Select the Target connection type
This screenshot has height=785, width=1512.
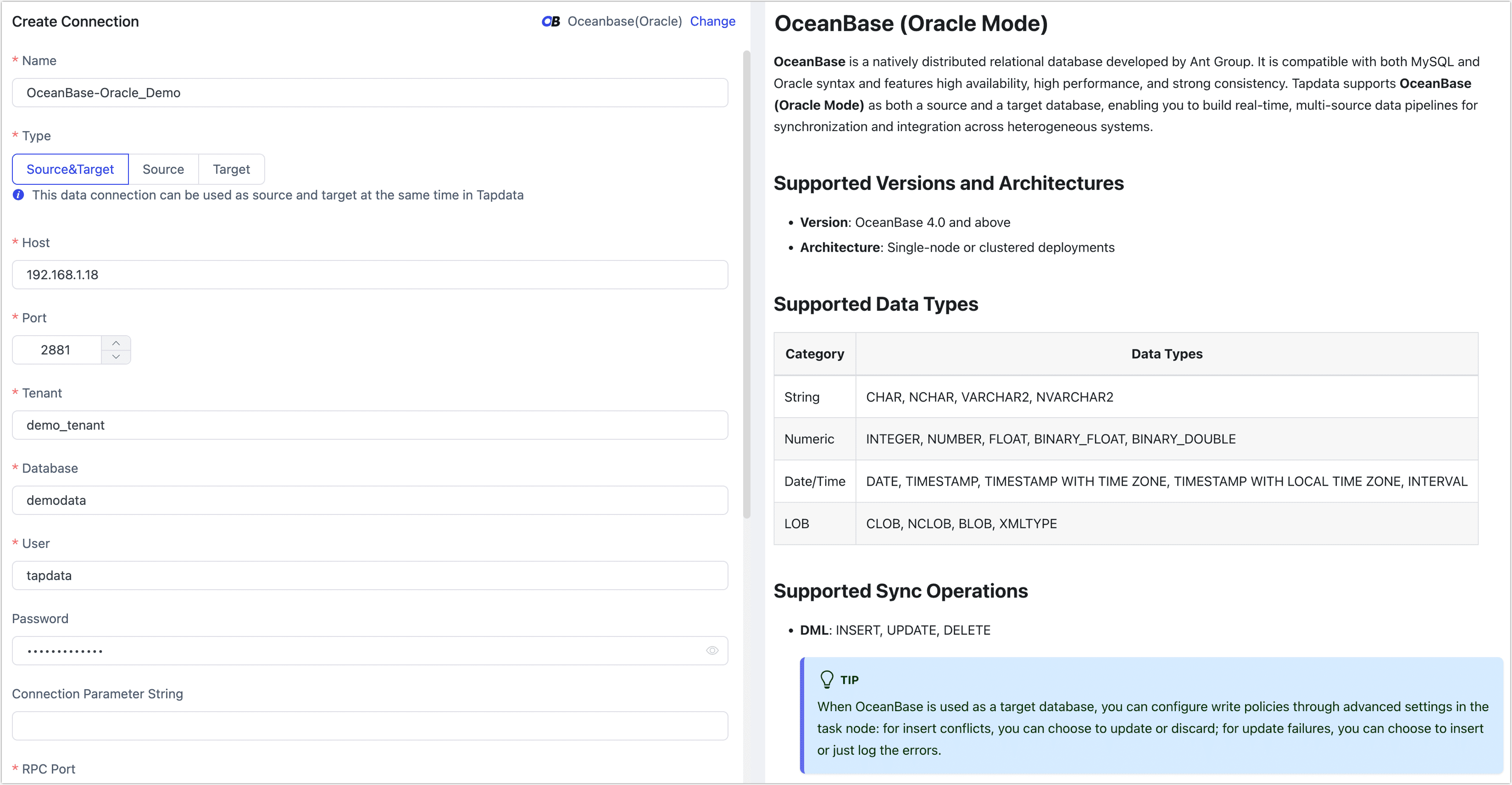[x=231, y=169]
